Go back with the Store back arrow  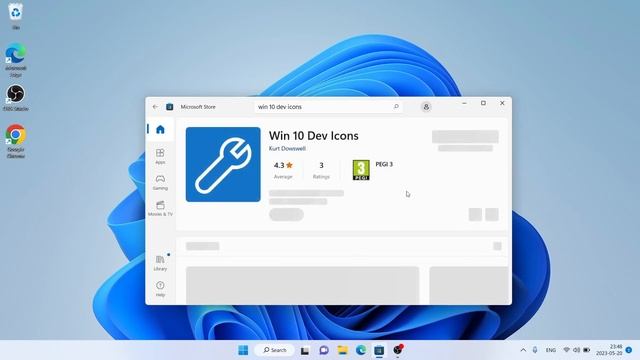point(155,107)
